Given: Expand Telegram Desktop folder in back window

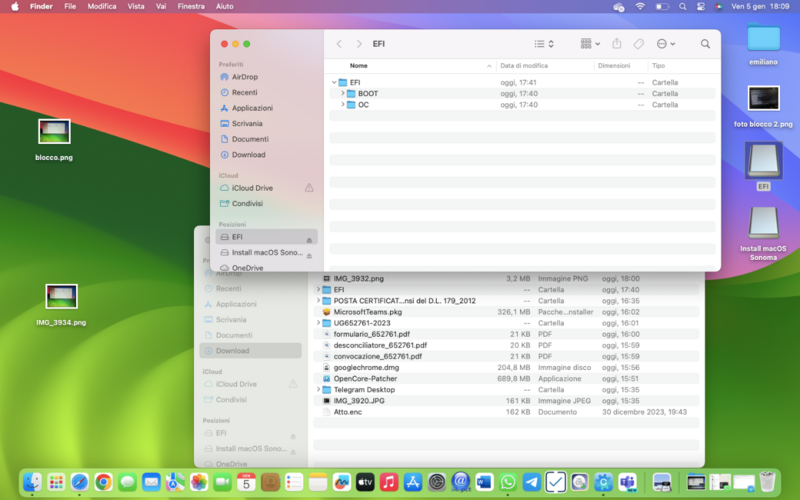Looking at the screenshot, I should point(318,389).
